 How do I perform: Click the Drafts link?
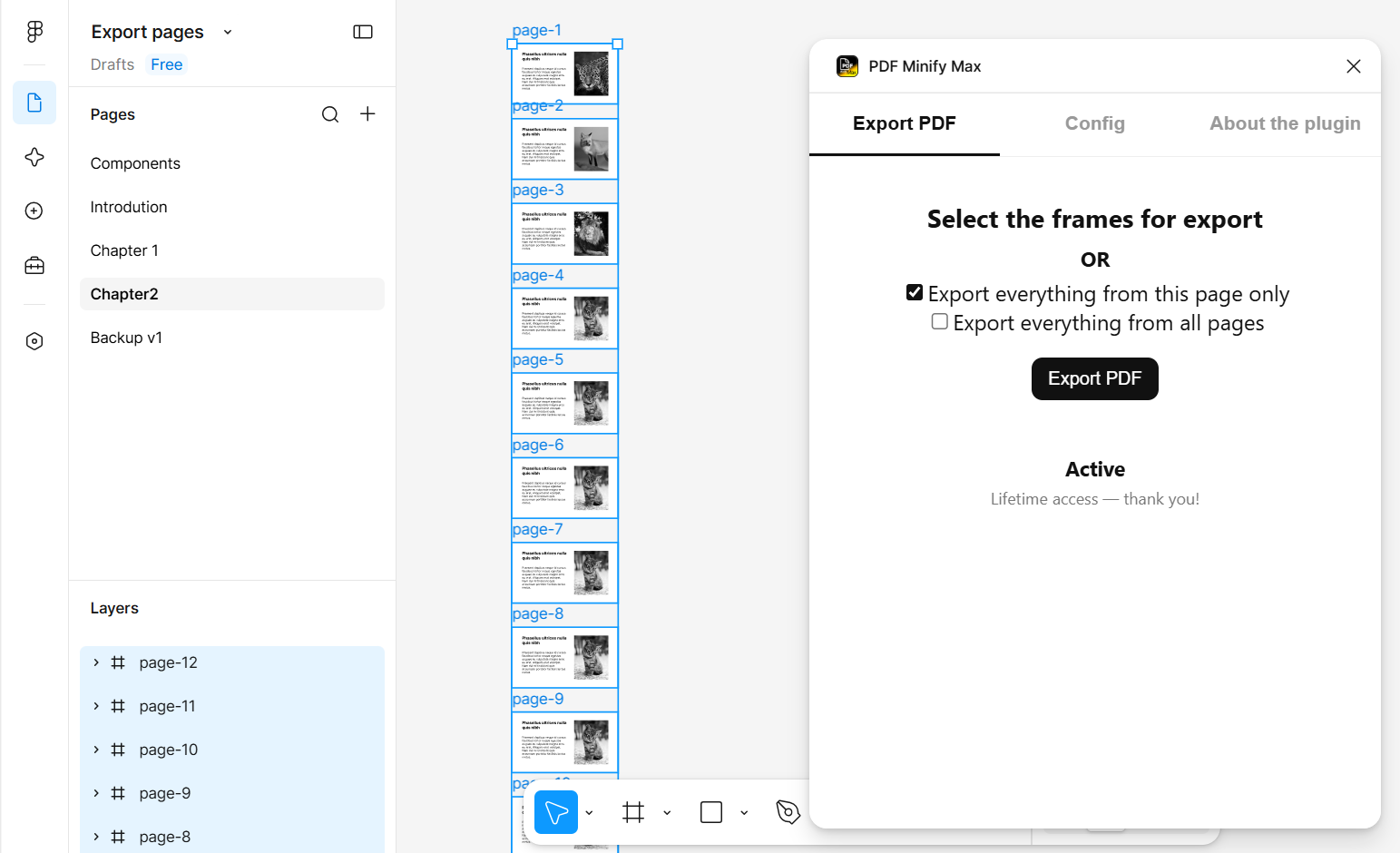(113, 64)
